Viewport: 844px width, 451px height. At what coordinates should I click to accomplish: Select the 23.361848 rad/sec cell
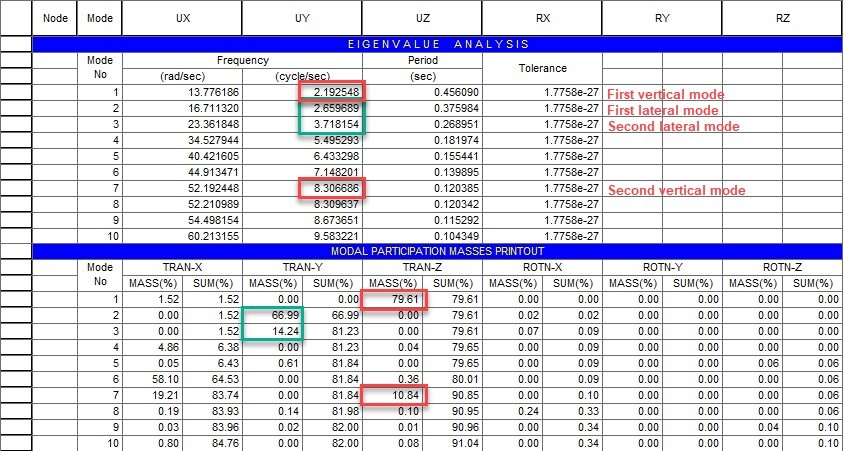click(x=182, y=124)
